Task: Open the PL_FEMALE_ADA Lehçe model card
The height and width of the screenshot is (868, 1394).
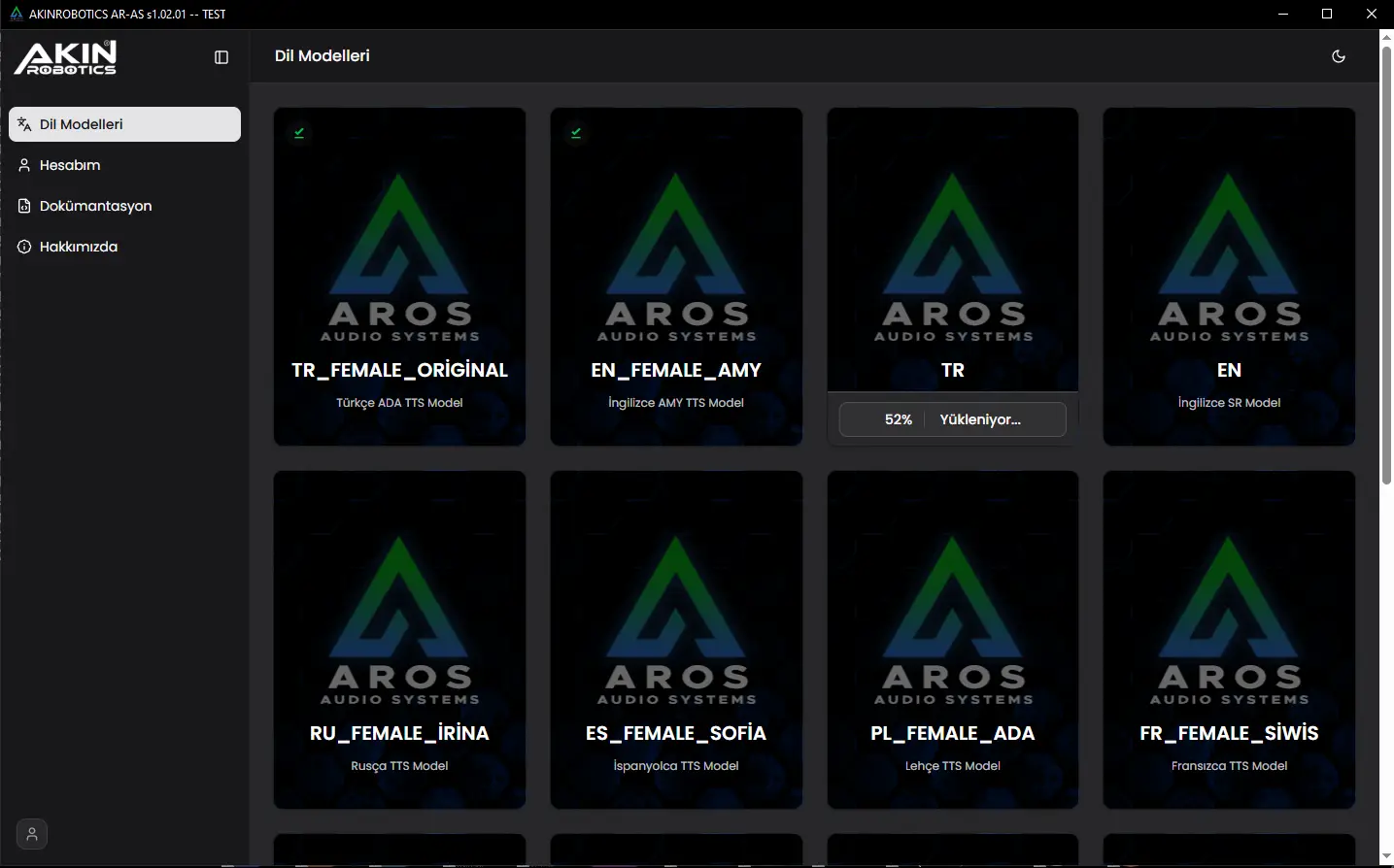Action: click(952, 640)
